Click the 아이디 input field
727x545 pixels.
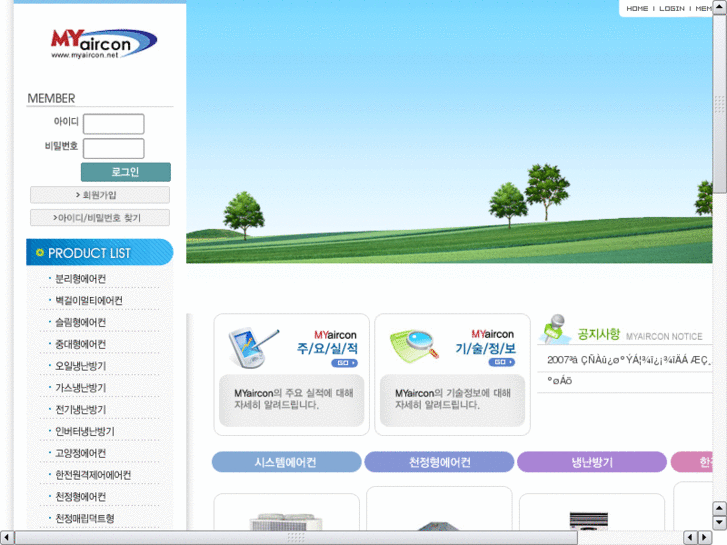pos(114,124)
